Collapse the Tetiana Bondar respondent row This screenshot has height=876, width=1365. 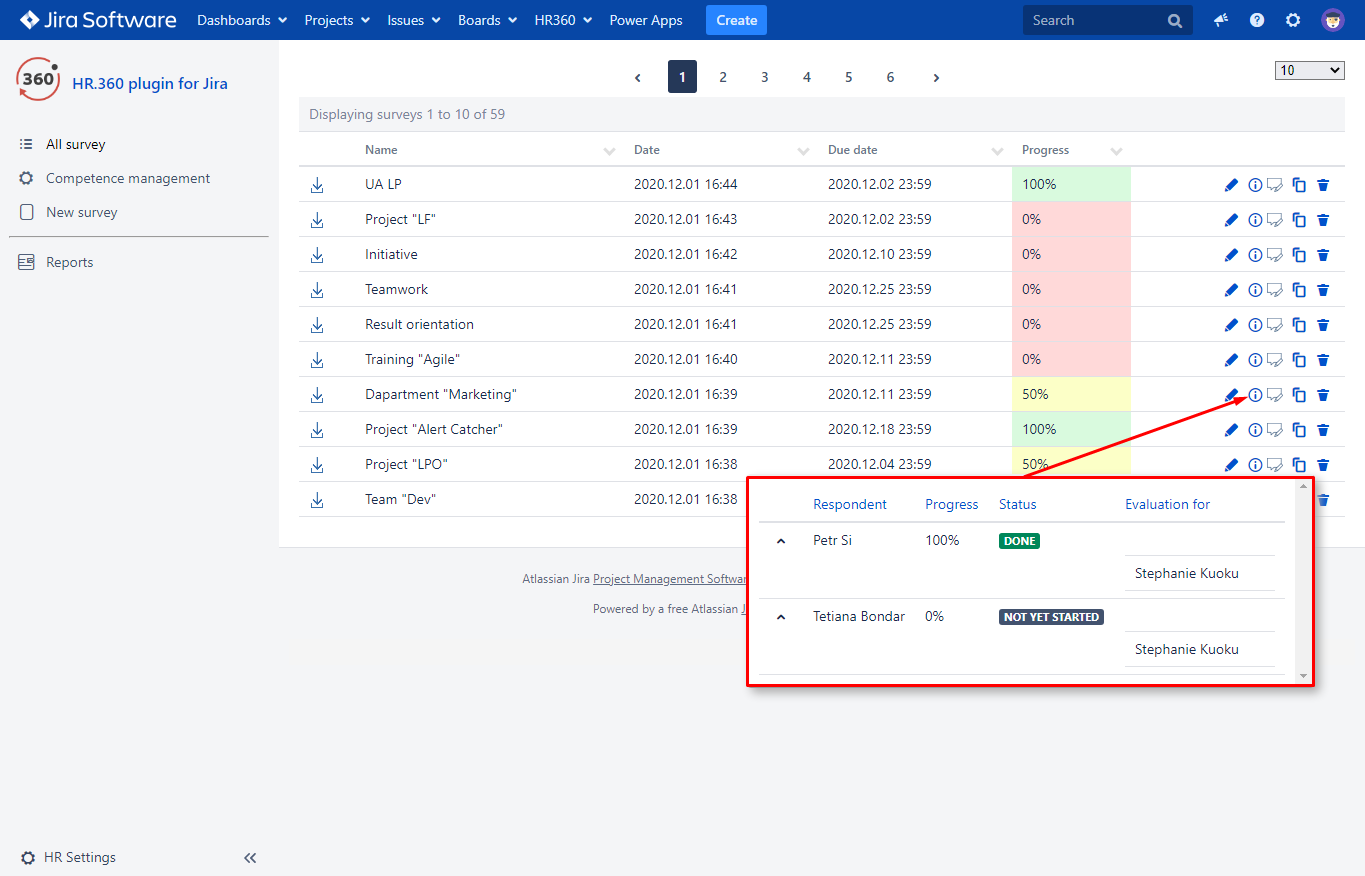pyautogui.click(x=781, y=617)
